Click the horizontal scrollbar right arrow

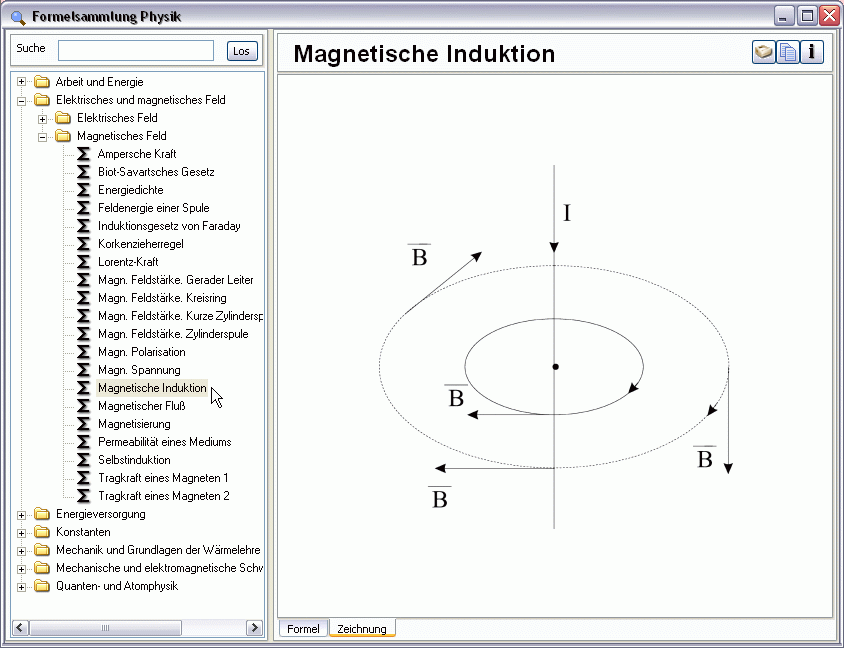(x=257, y=628)
